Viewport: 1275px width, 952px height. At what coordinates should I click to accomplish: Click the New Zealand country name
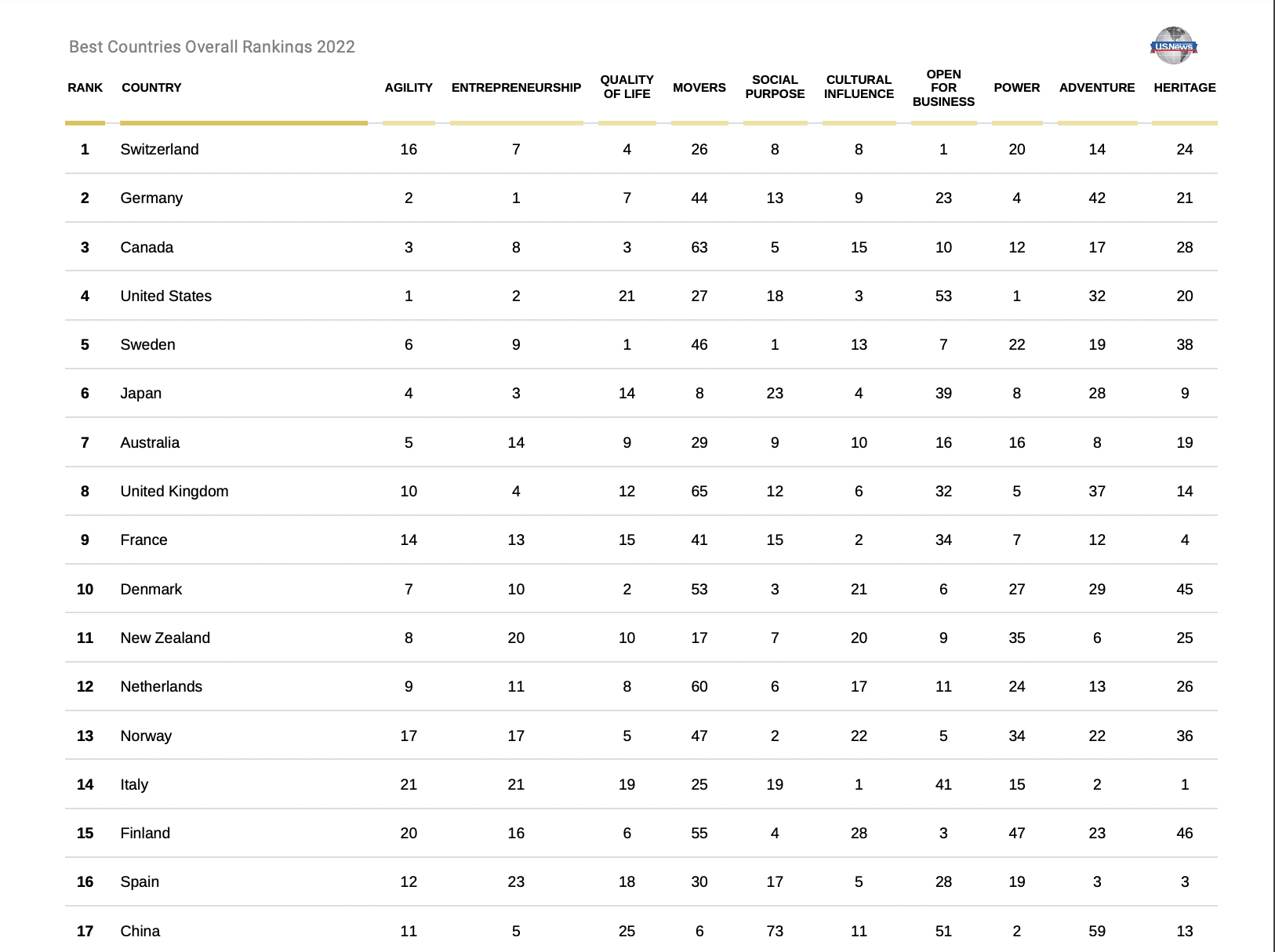click(x=165, y=638)
